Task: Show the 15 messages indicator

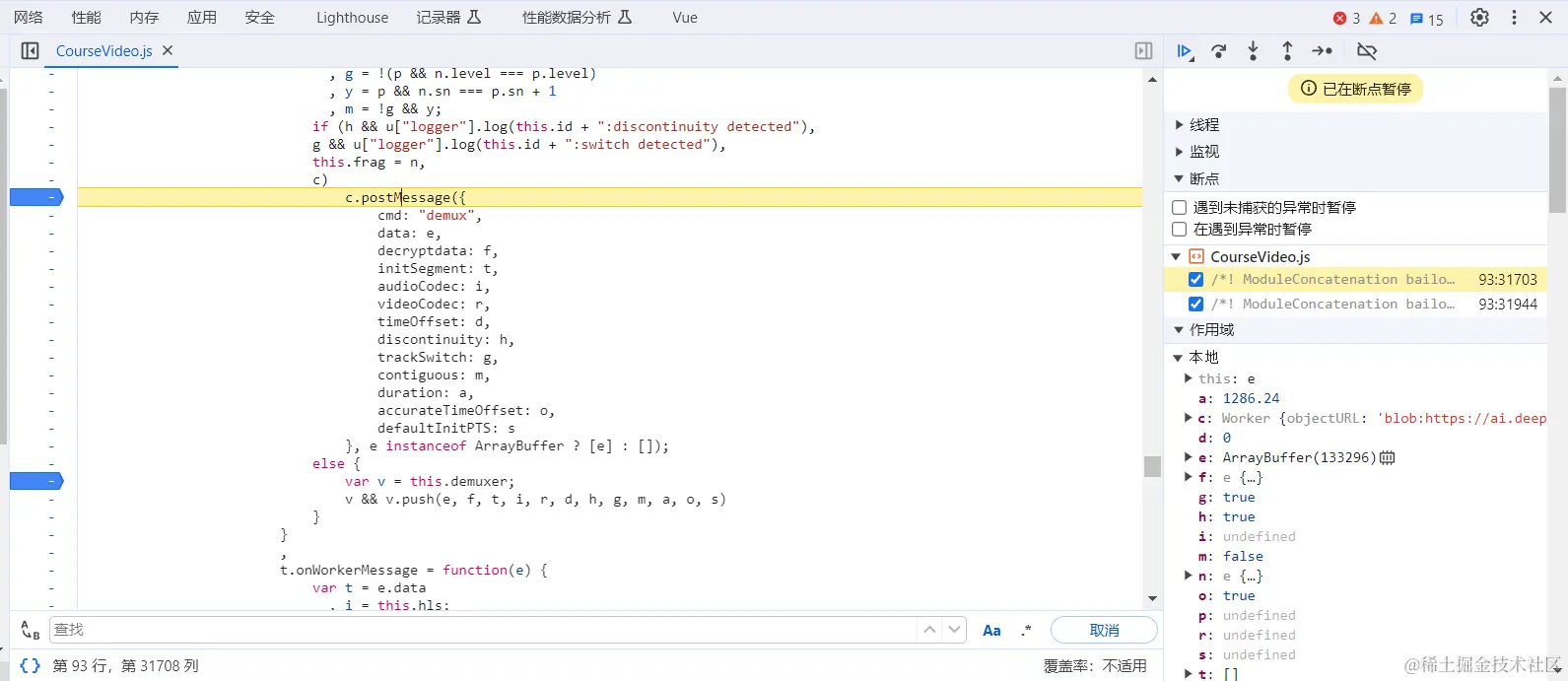Action: click(1426, 19)
